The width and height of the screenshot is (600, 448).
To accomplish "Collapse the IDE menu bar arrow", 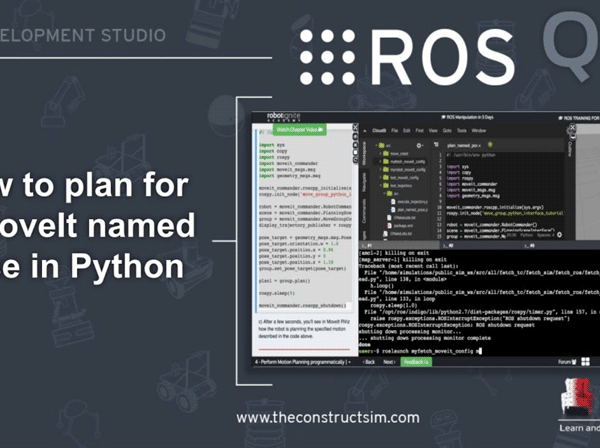I will [x=365, y=131].
